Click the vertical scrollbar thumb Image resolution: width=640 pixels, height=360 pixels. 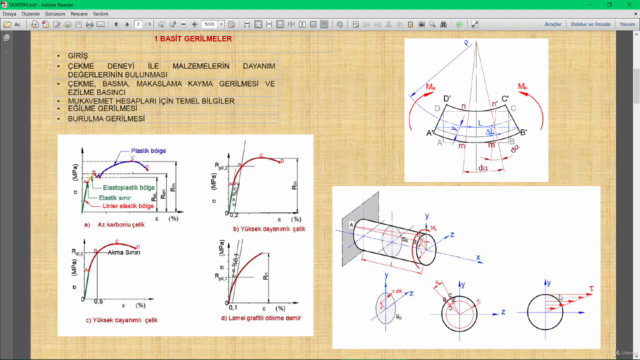636,86
